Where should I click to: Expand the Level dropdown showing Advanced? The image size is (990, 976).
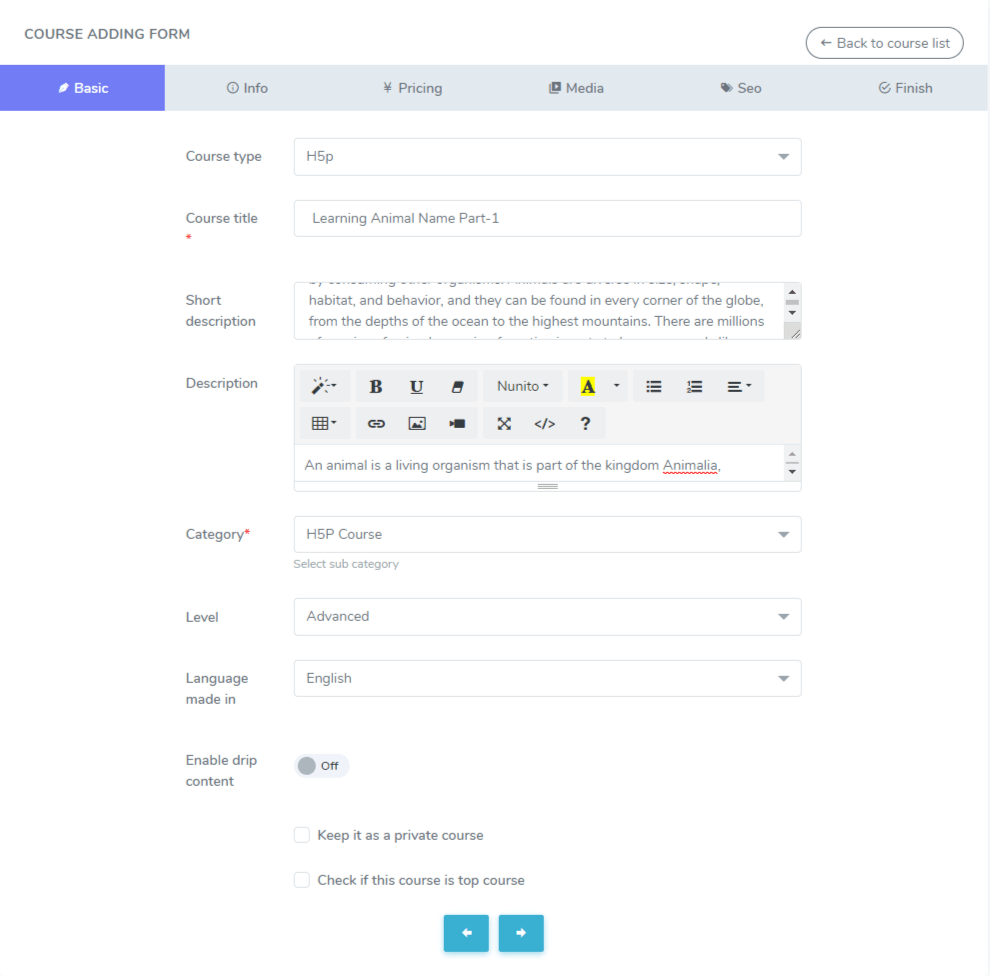pyautogui.click(x=547, y=617)
